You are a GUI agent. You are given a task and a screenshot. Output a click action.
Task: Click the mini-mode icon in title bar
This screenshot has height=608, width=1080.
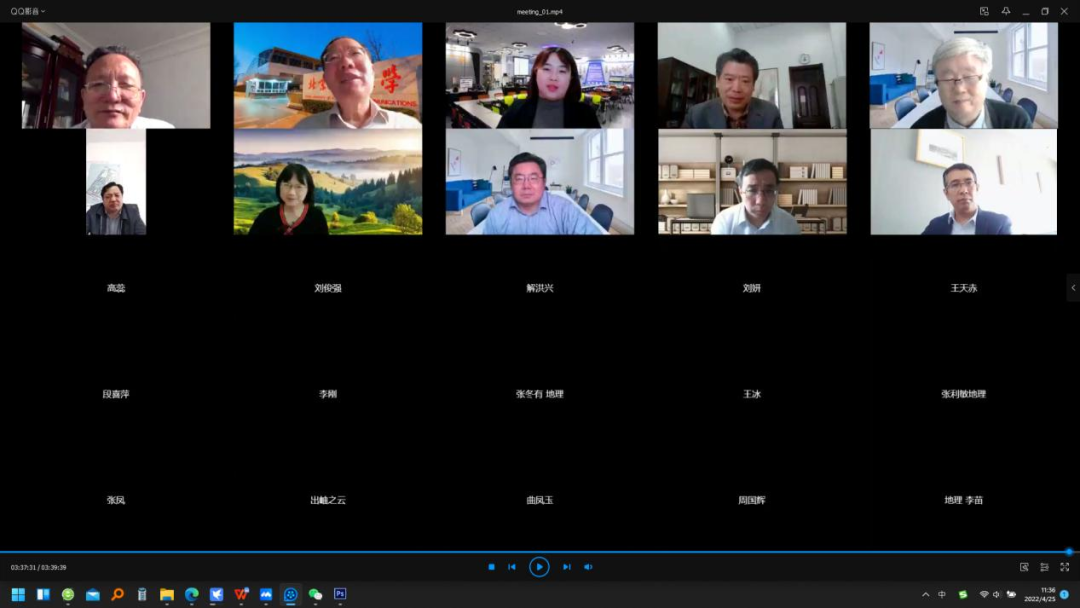[x=984, y=11]
